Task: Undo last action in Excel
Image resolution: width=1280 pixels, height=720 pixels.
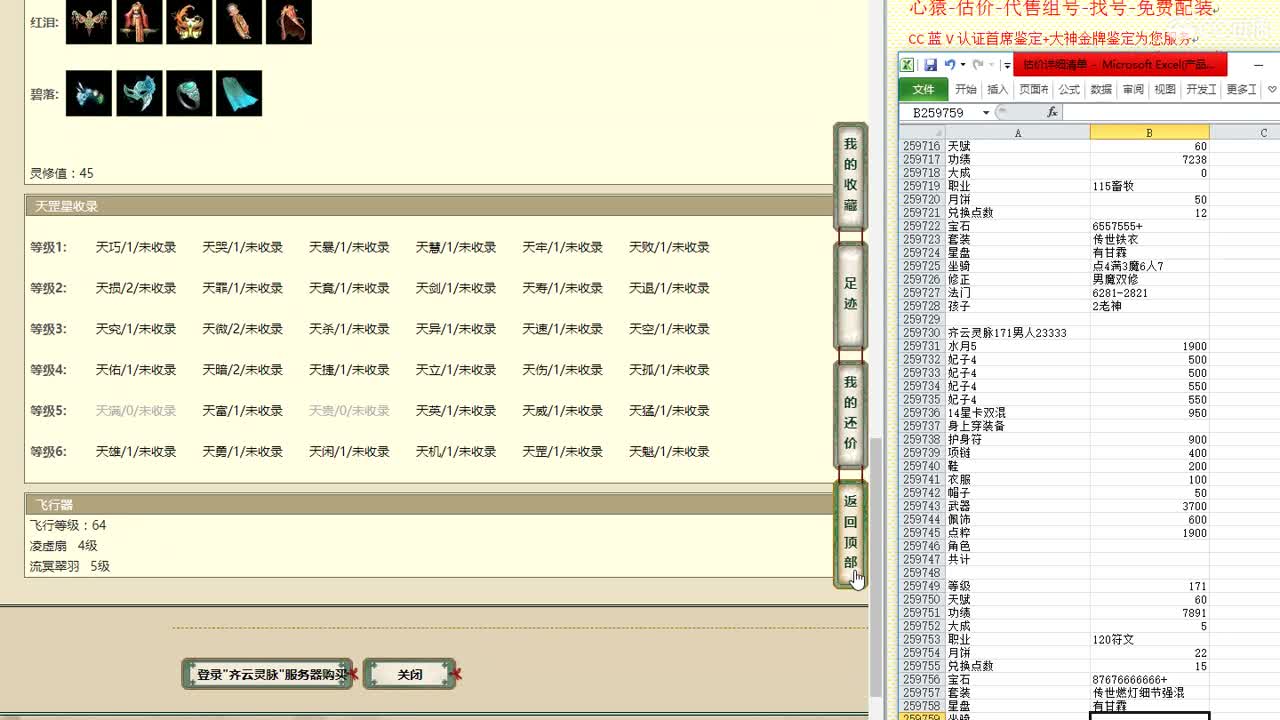Action: point(949,65)
